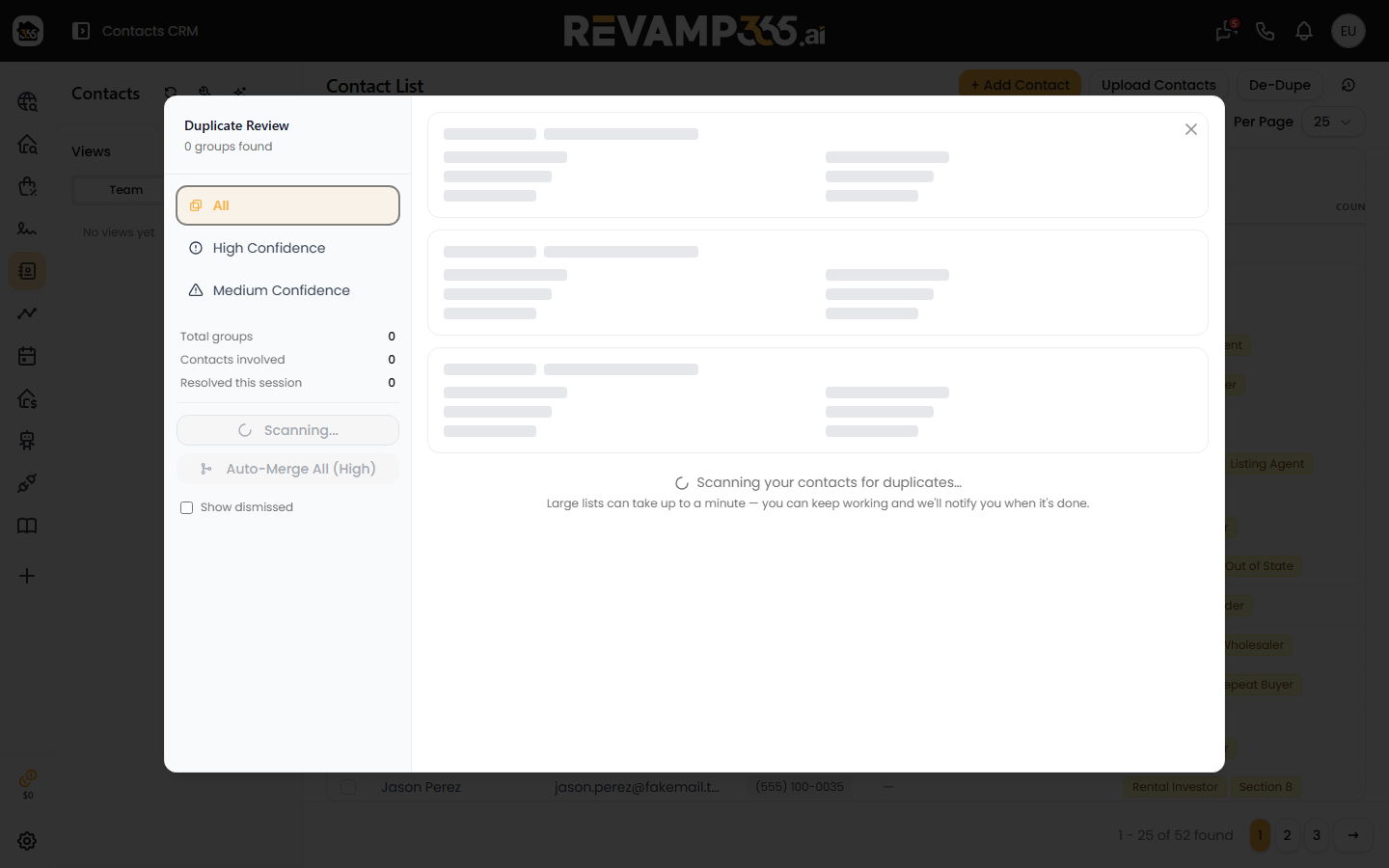Click the Revamp365 house logo icon
This screenshot has width=1389, height=868.
[28, 31]
